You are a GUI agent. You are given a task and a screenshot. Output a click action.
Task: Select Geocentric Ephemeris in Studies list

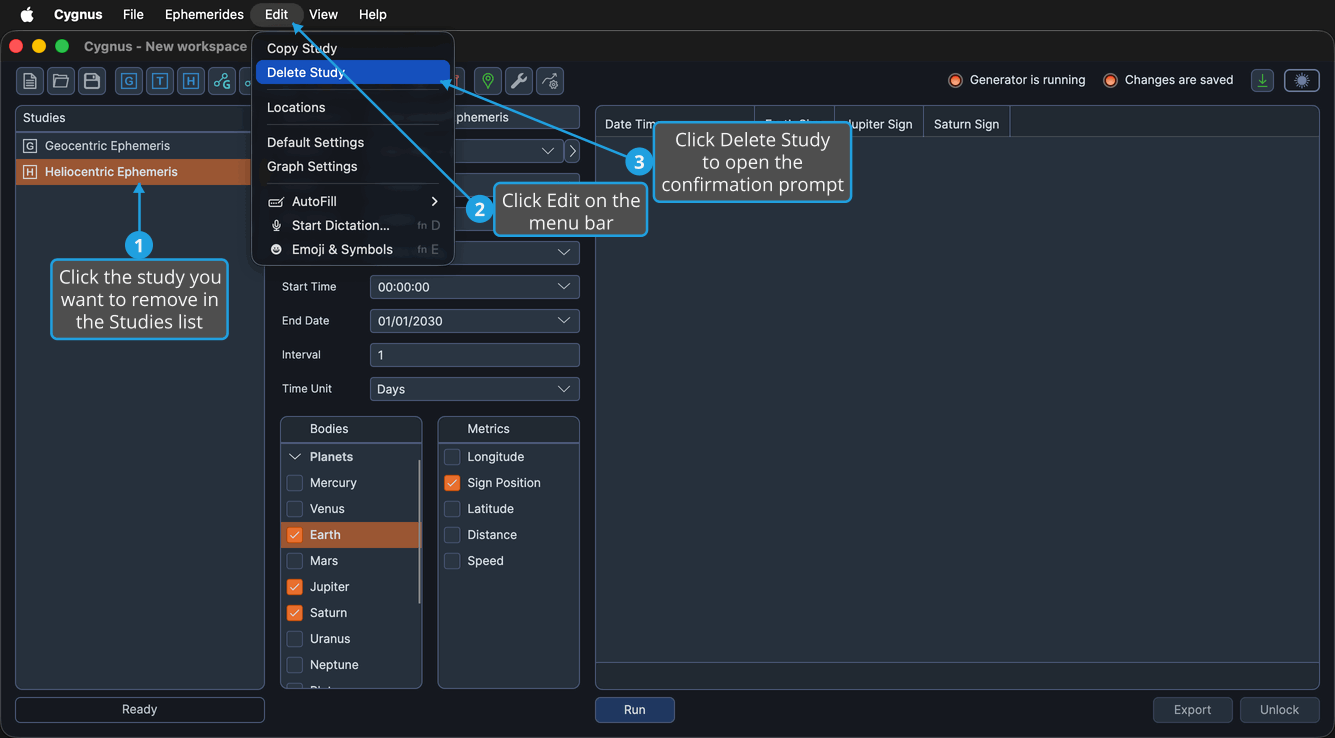(133, 146)
